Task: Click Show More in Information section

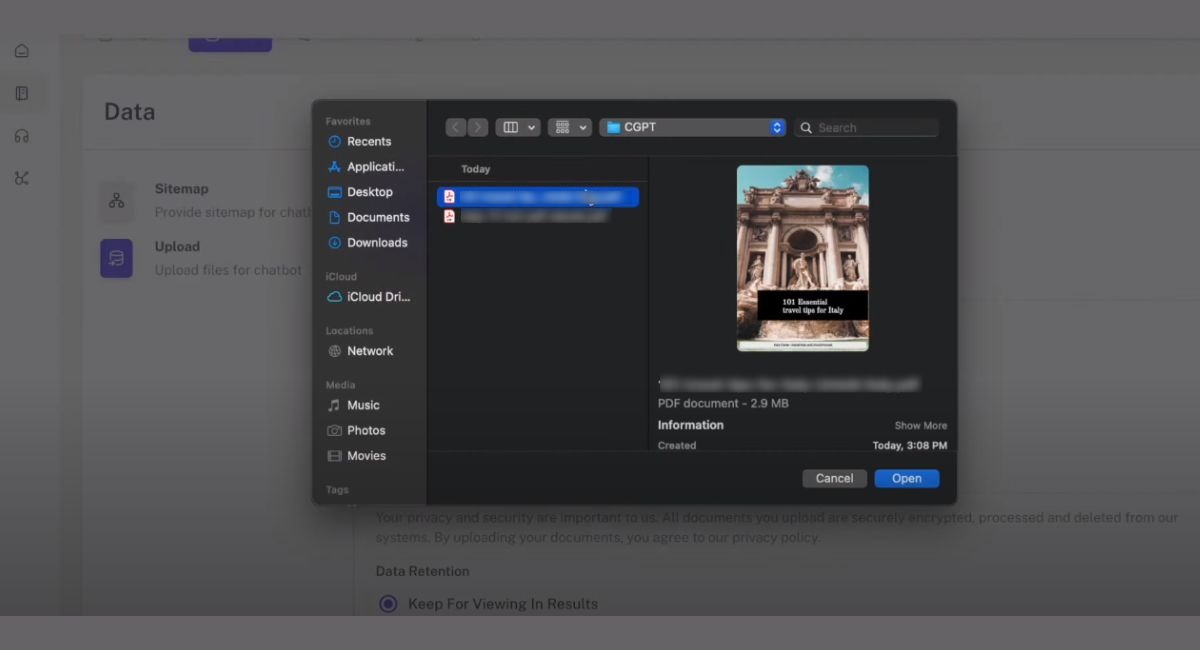Action: [x=920, y=426]
